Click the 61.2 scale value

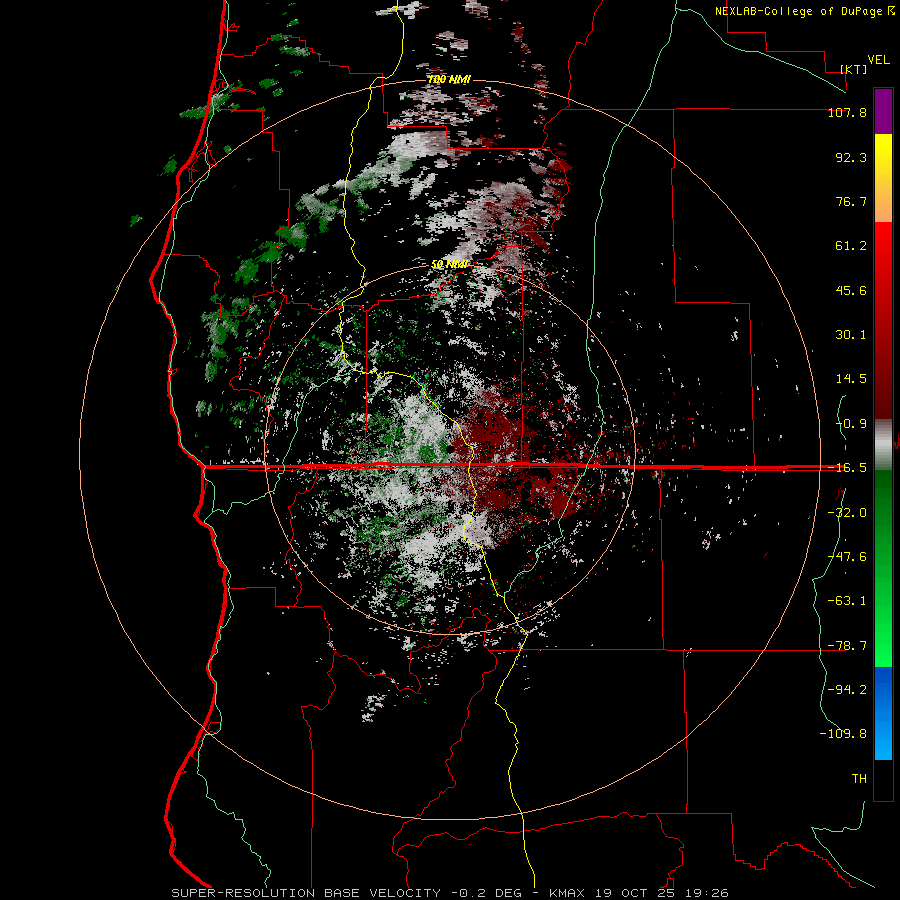851,246
